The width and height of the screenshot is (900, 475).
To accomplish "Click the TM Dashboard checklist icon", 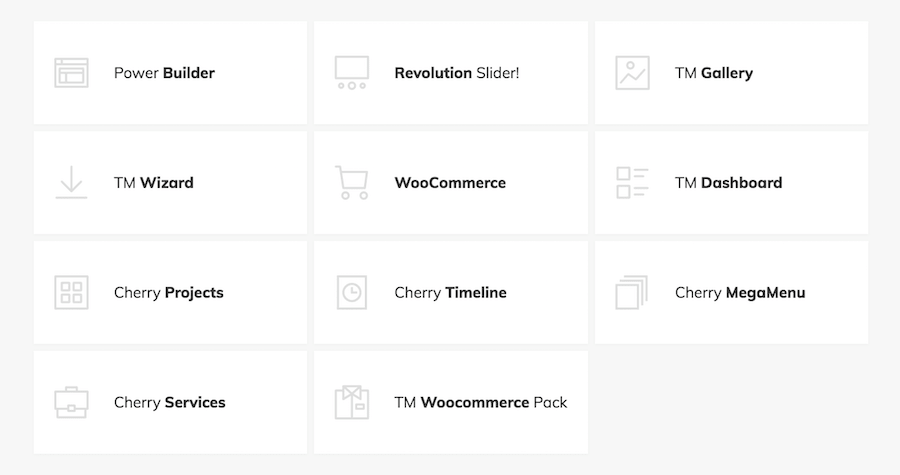I will click(x=632, y=183).
